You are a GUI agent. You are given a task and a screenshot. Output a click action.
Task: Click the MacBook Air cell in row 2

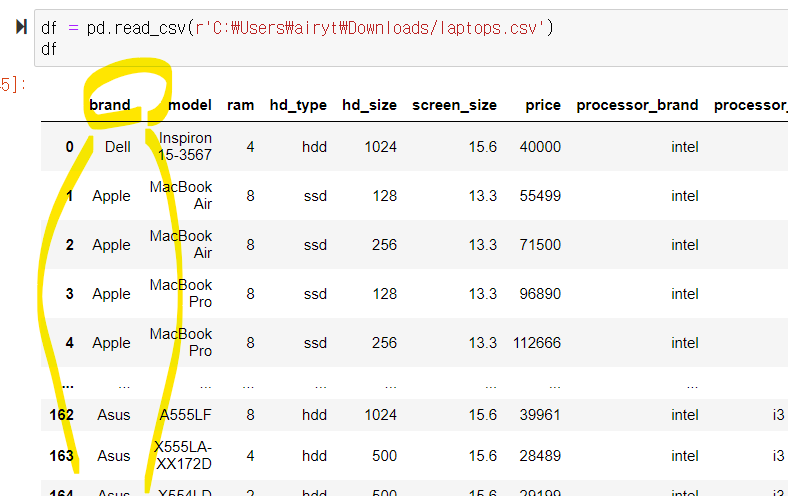click(x=181, y=244)
